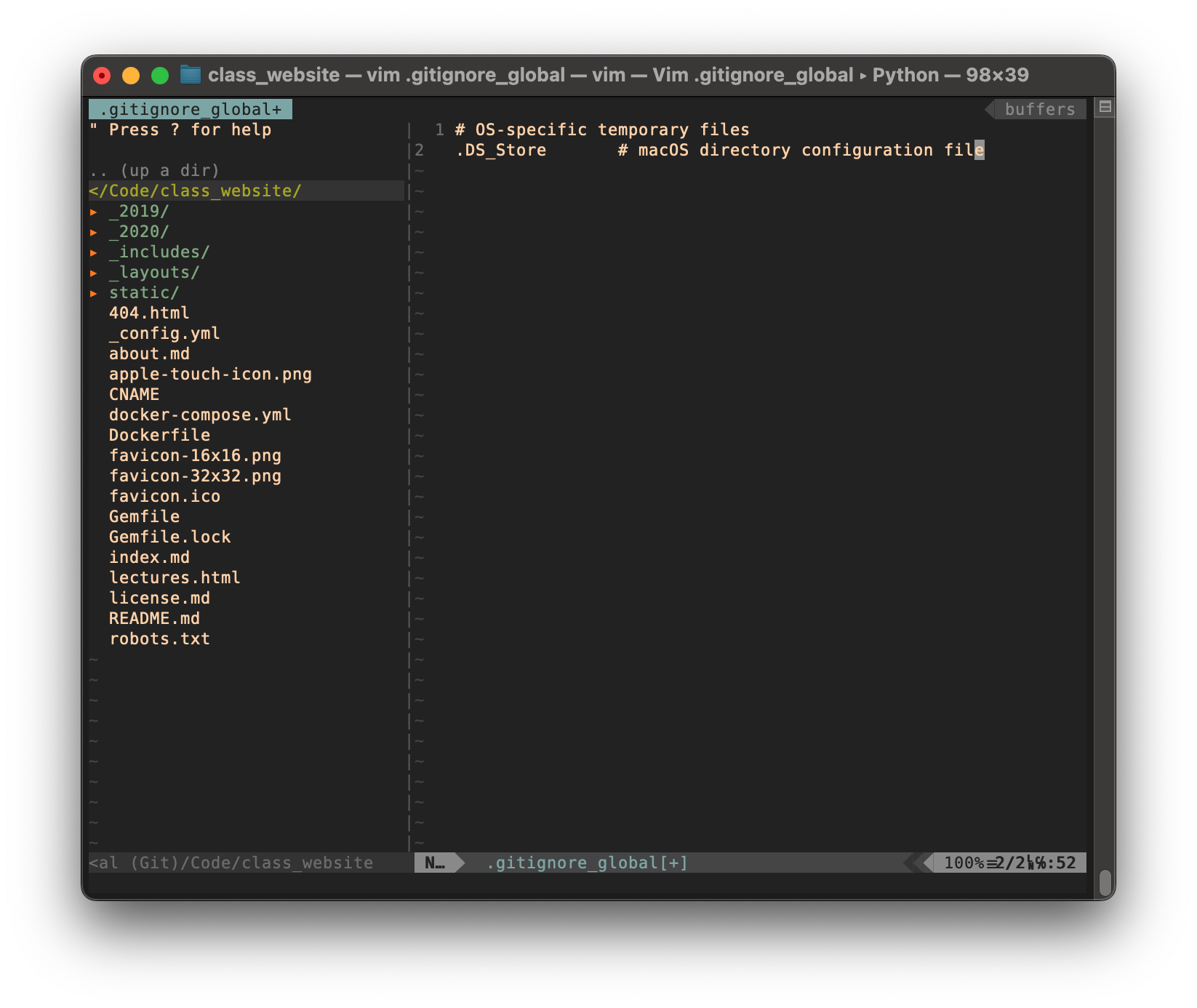Open robots.txt in the file tree

tap(159, 639)
